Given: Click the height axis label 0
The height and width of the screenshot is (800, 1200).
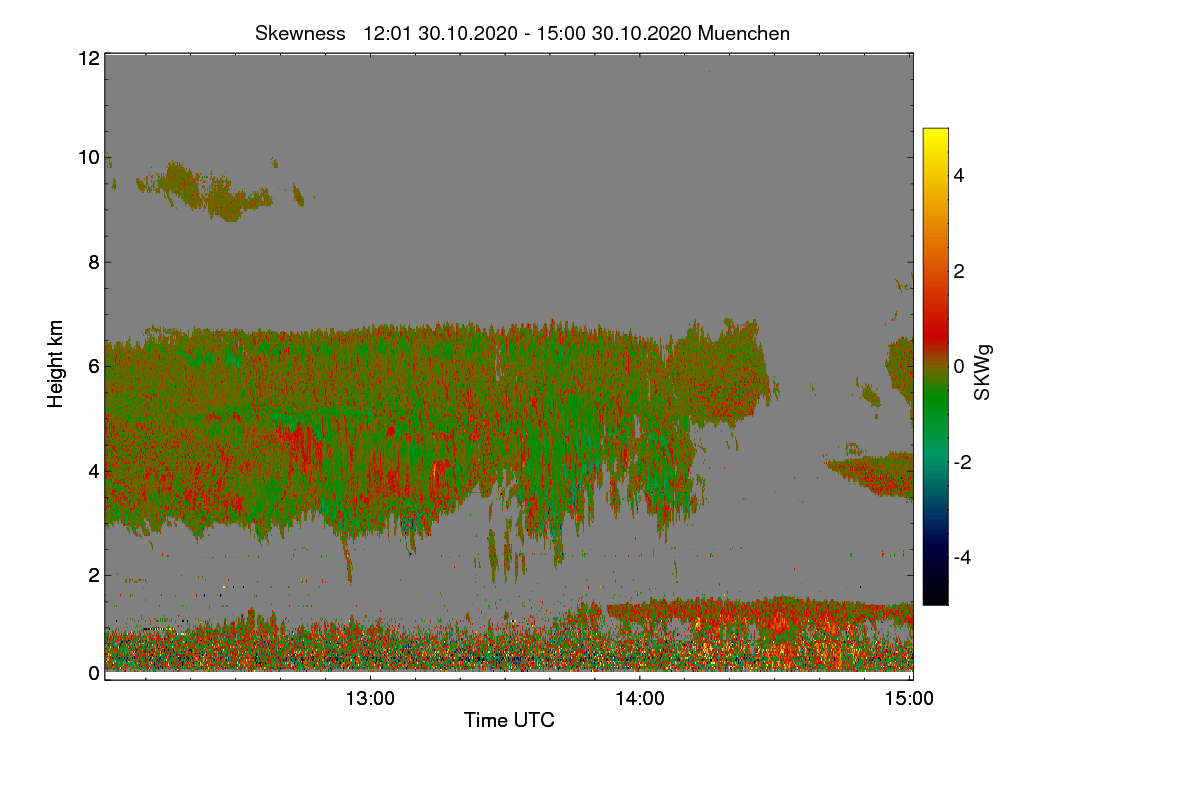Looking at the screenshot, I should (93, 673).
